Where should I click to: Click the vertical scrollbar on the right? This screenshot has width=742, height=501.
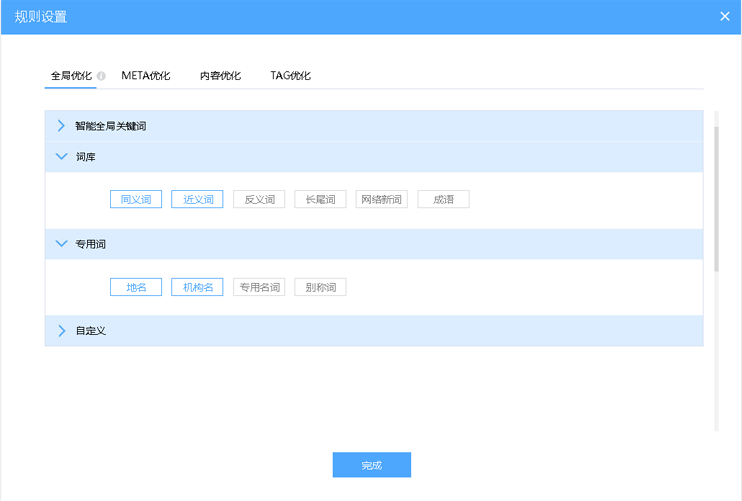(716, 200)
